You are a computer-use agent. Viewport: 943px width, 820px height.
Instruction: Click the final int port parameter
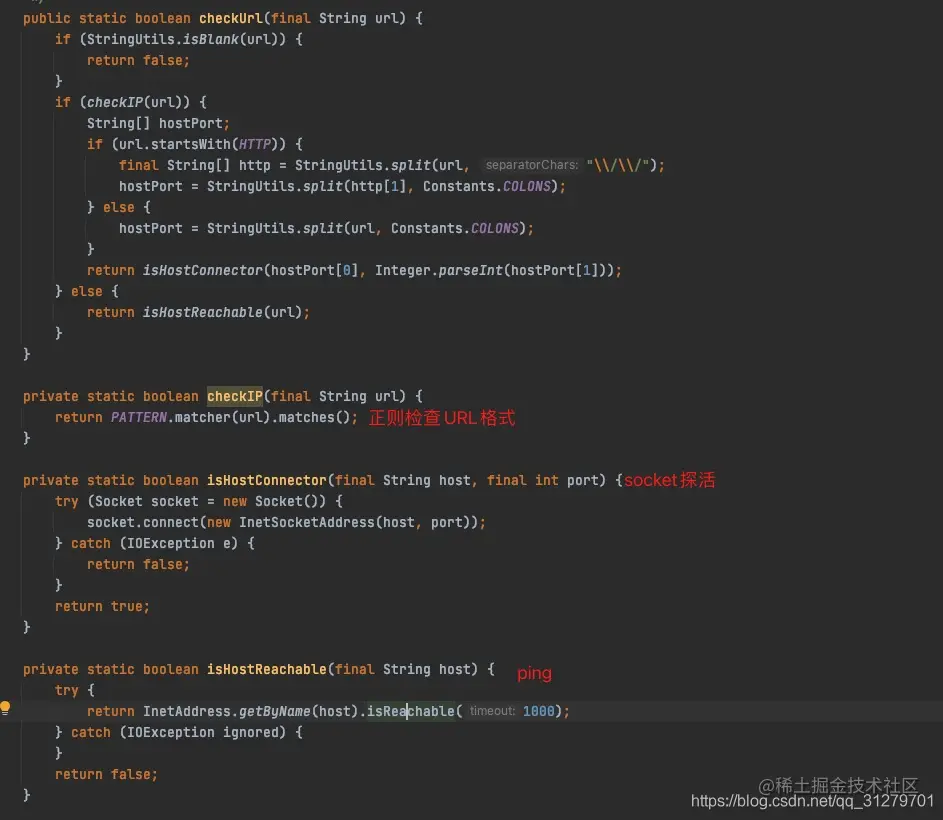tap(542, 480)
